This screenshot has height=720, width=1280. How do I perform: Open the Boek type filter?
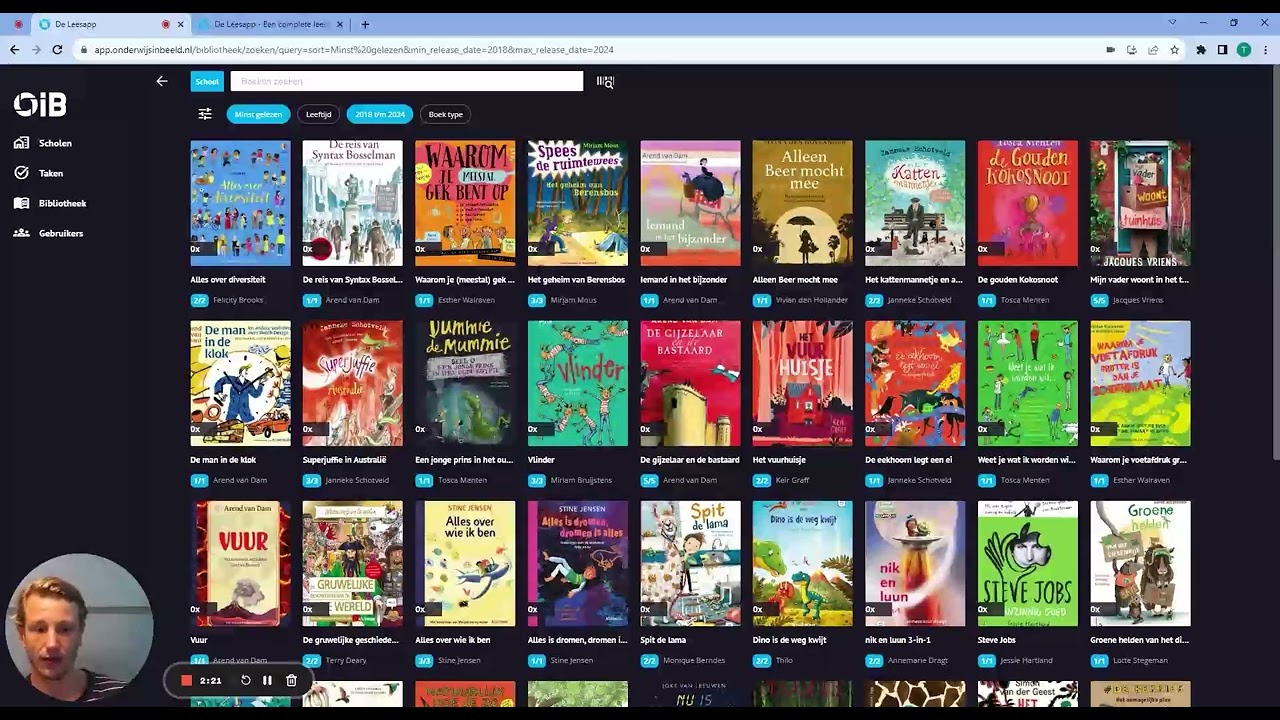pos(446,114)
